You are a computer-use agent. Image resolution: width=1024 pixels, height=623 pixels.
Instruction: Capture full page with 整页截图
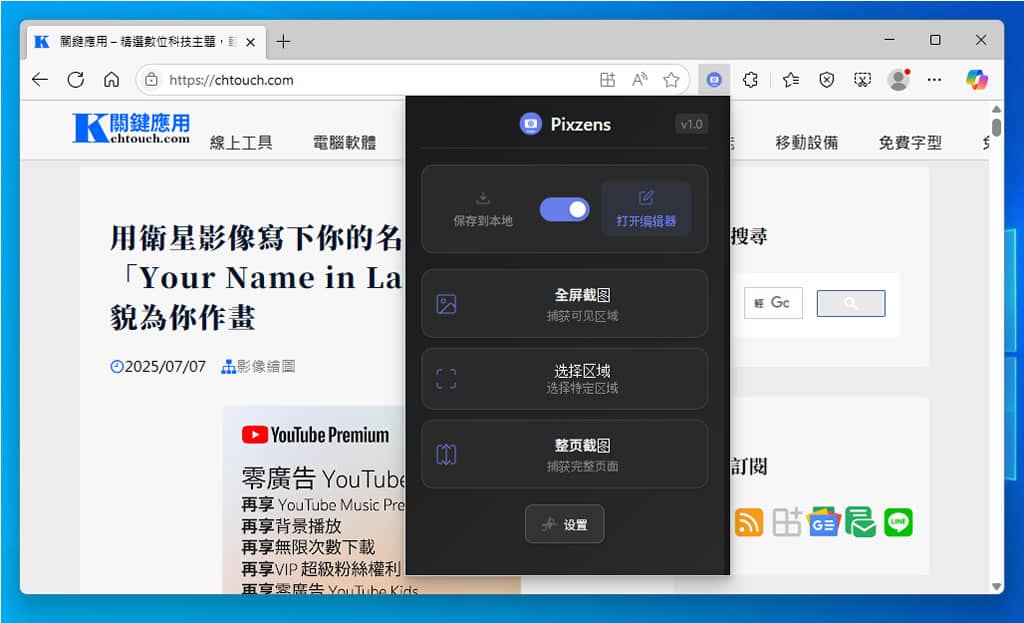(x=564, y=455)
